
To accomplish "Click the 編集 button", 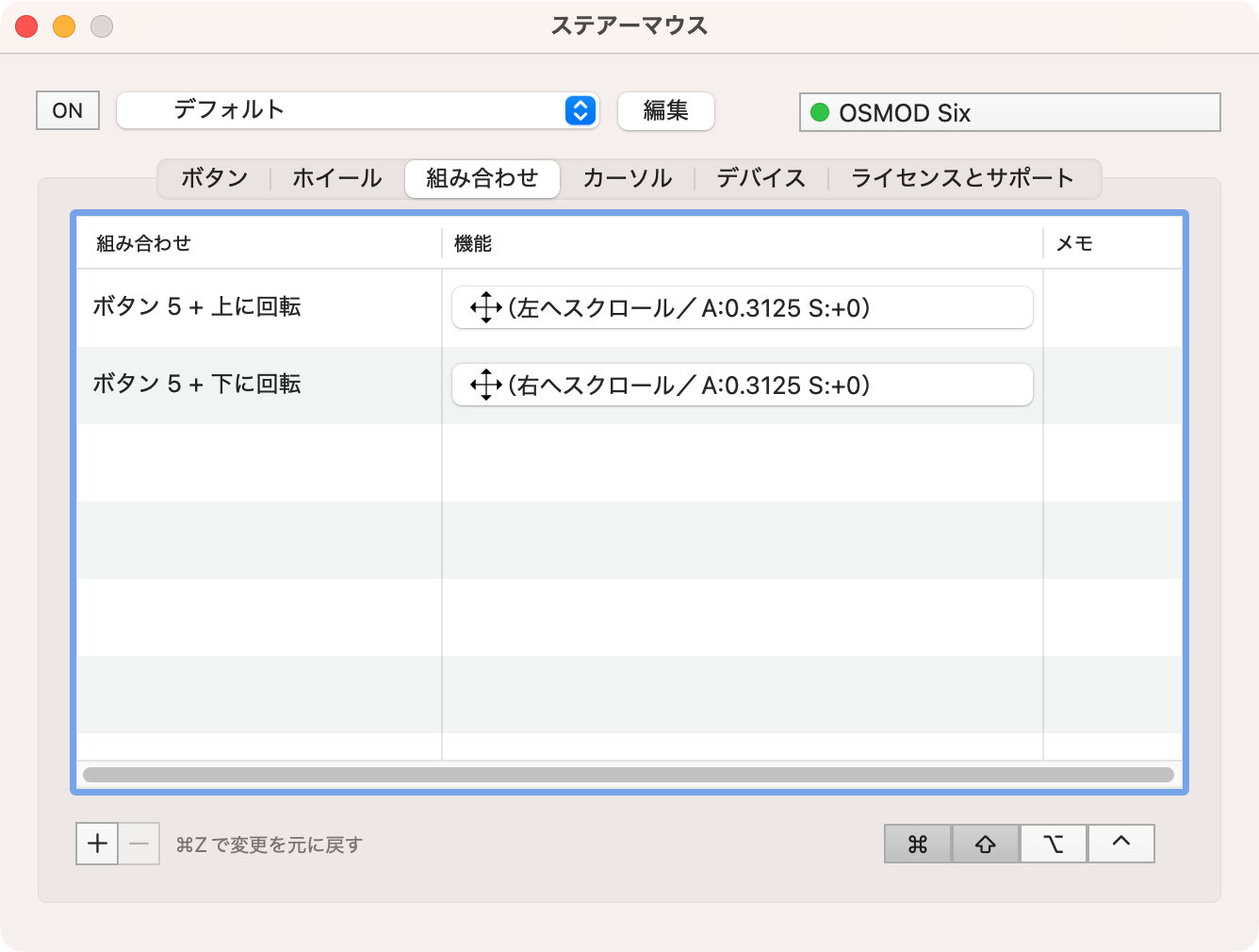I will tap(666, 110).
